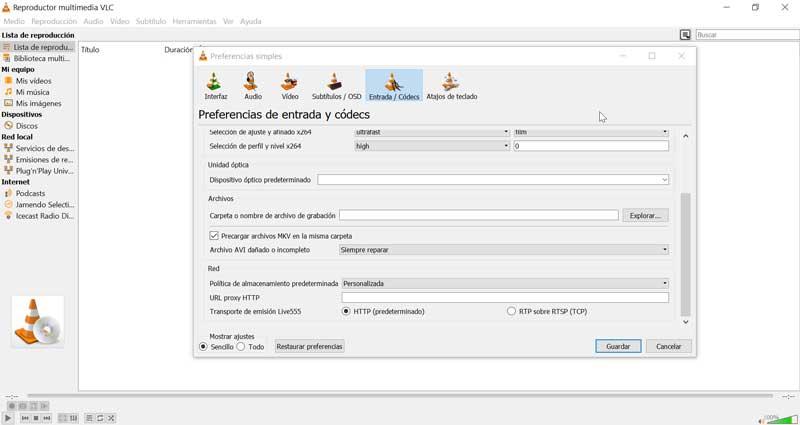Click the Explorar... button
This screenshot has width=800, height=425.
pyautogui.click(x=645, y=216)
